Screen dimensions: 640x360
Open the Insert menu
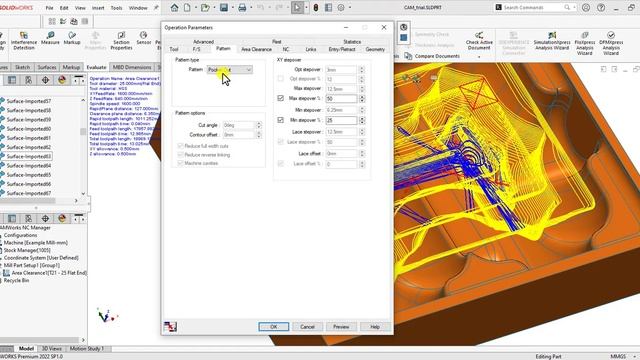coord(98,8)
